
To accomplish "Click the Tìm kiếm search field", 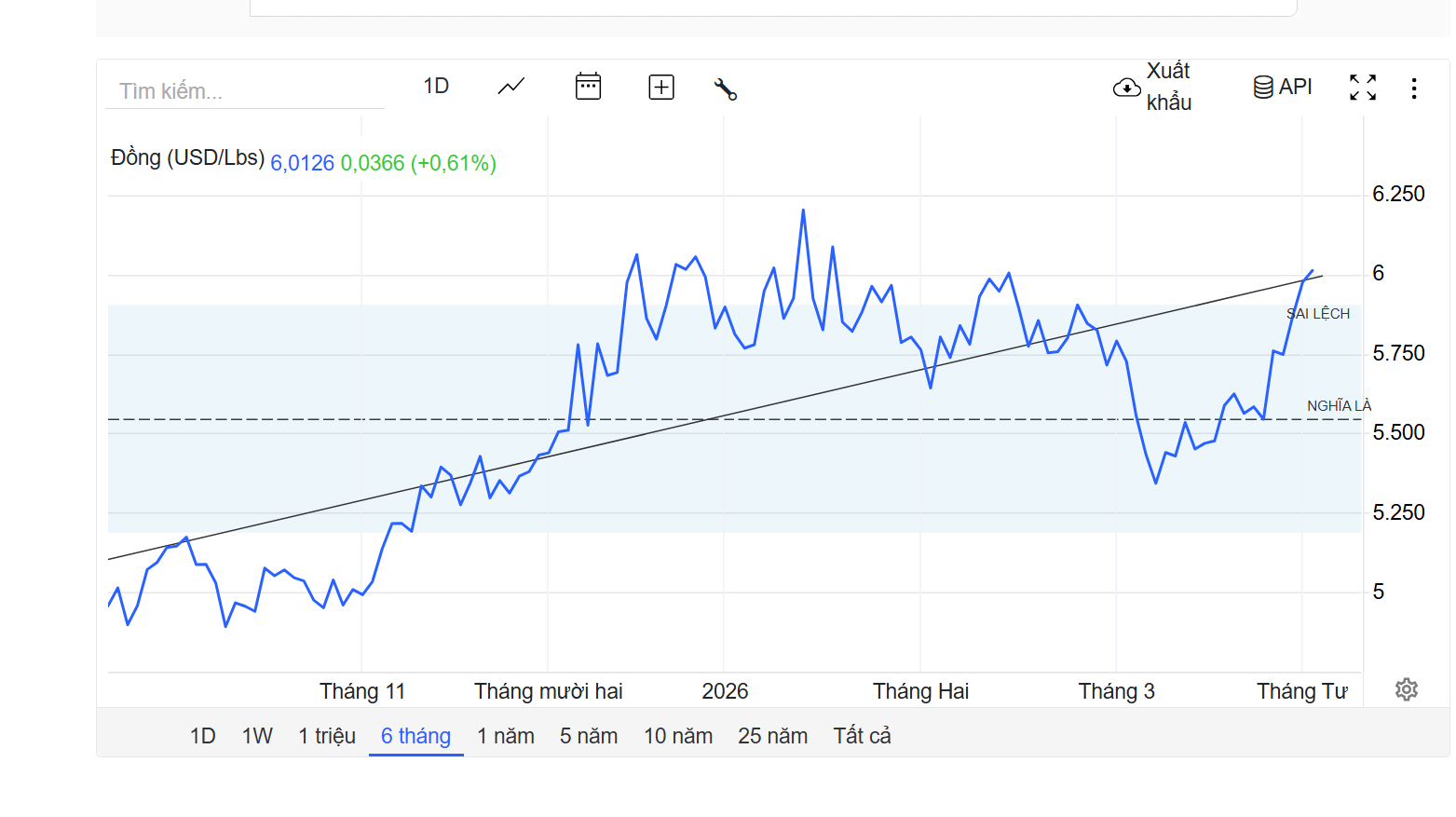I will (244, 91).
